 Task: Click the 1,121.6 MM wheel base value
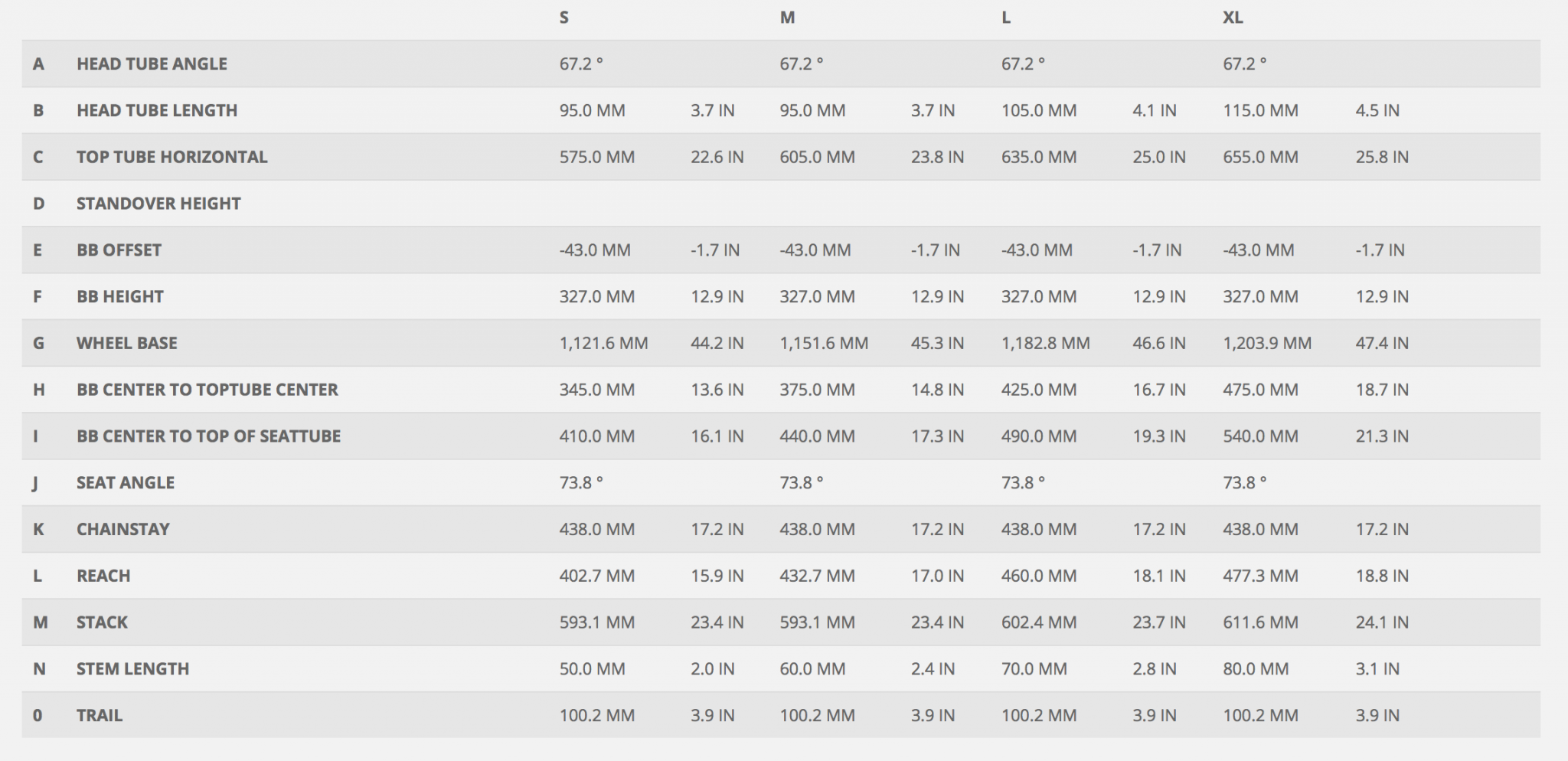point(603,343)
